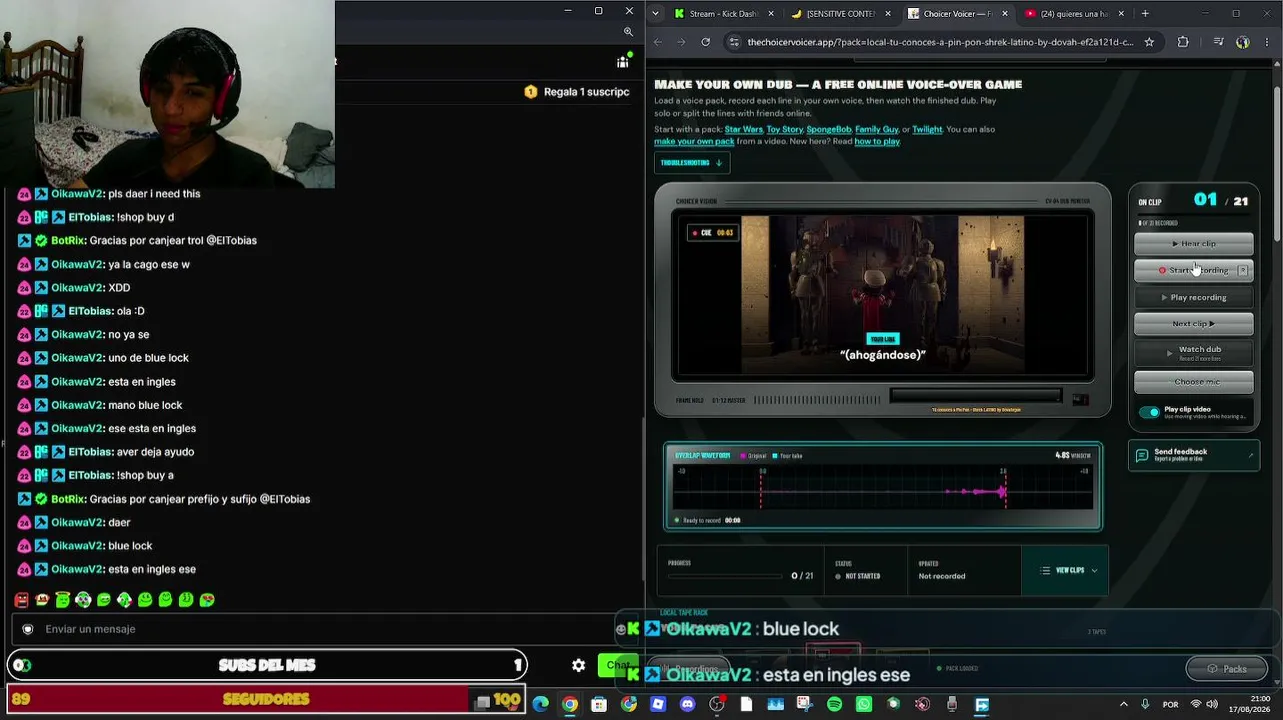
Task: Click the Watch dub button
Action: pos(1194,352)
